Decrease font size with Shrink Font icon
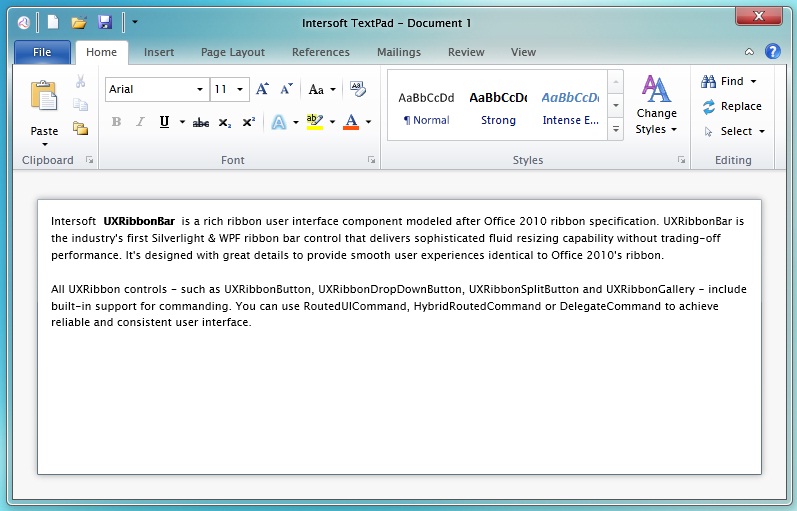This screenshot has width=797, height=511. (x=286, y=89)
